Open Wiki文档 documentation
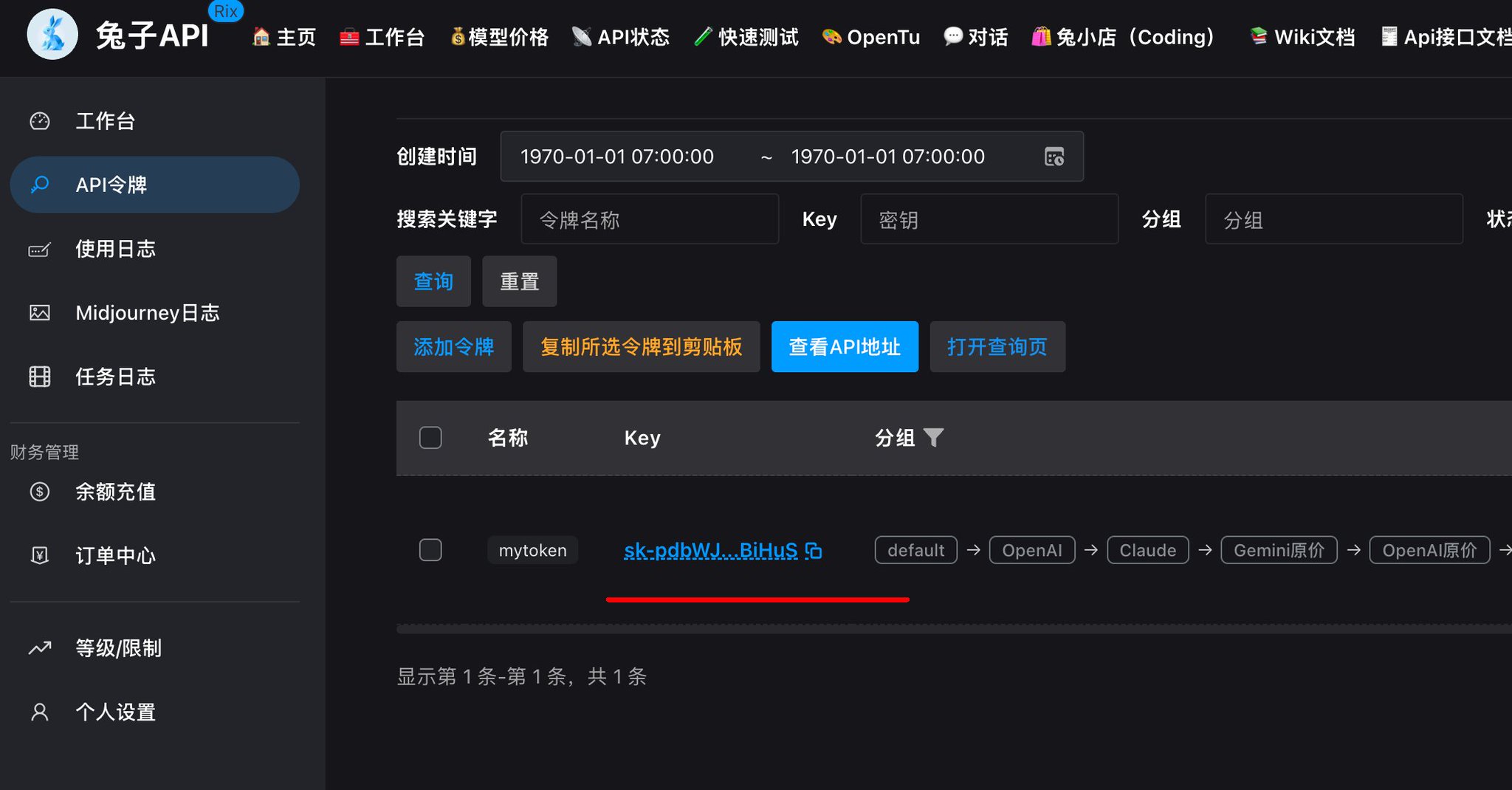Viewport: 1512px width, 790px height. (x=1302, y=37)
